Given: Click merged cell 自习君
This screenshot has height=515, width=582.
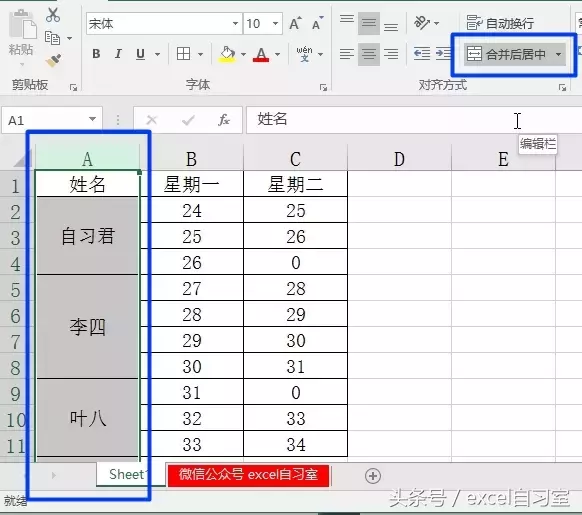Looking at the screenshot, I should click(88, 236).
